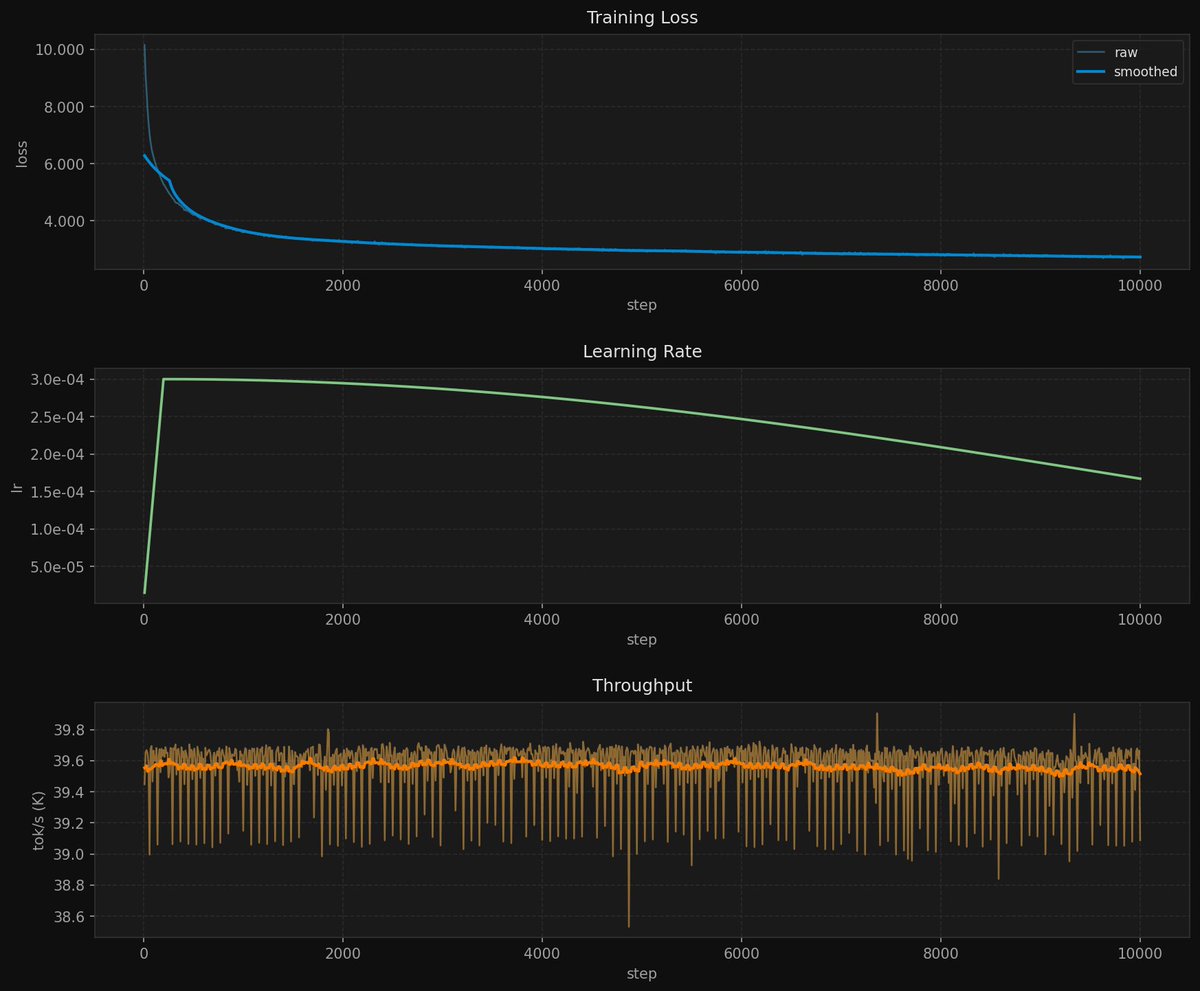Click the "39.2" throughput tick label
Image resolution: width=1200 pixels, height=991 pixels.
tap(71, 823)
